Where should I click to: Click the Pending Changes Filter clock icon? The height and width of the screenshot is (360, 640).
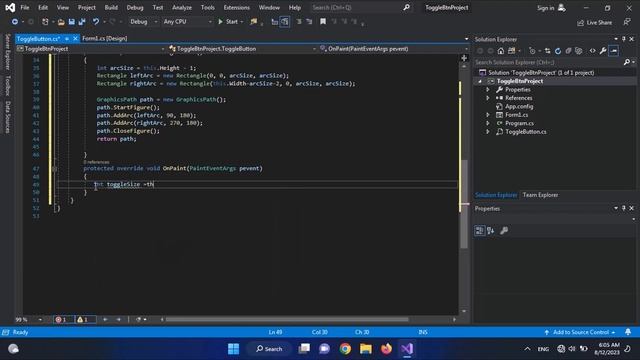(532, 51)
